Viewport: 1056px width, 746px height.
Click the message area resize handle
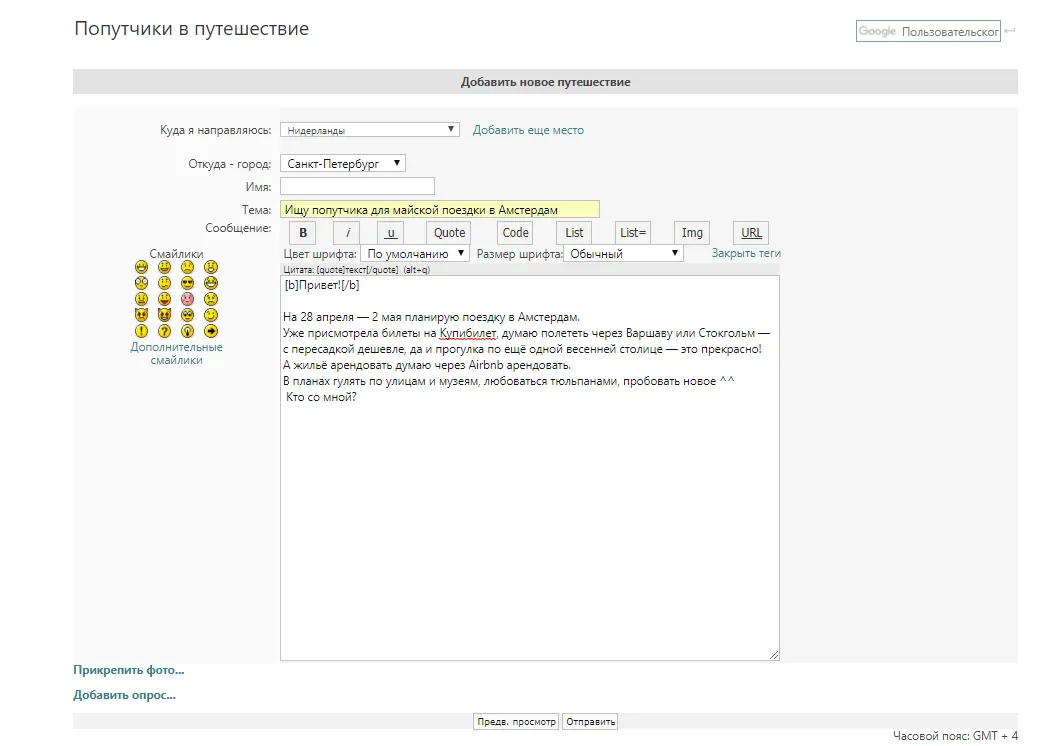[774, 654]
